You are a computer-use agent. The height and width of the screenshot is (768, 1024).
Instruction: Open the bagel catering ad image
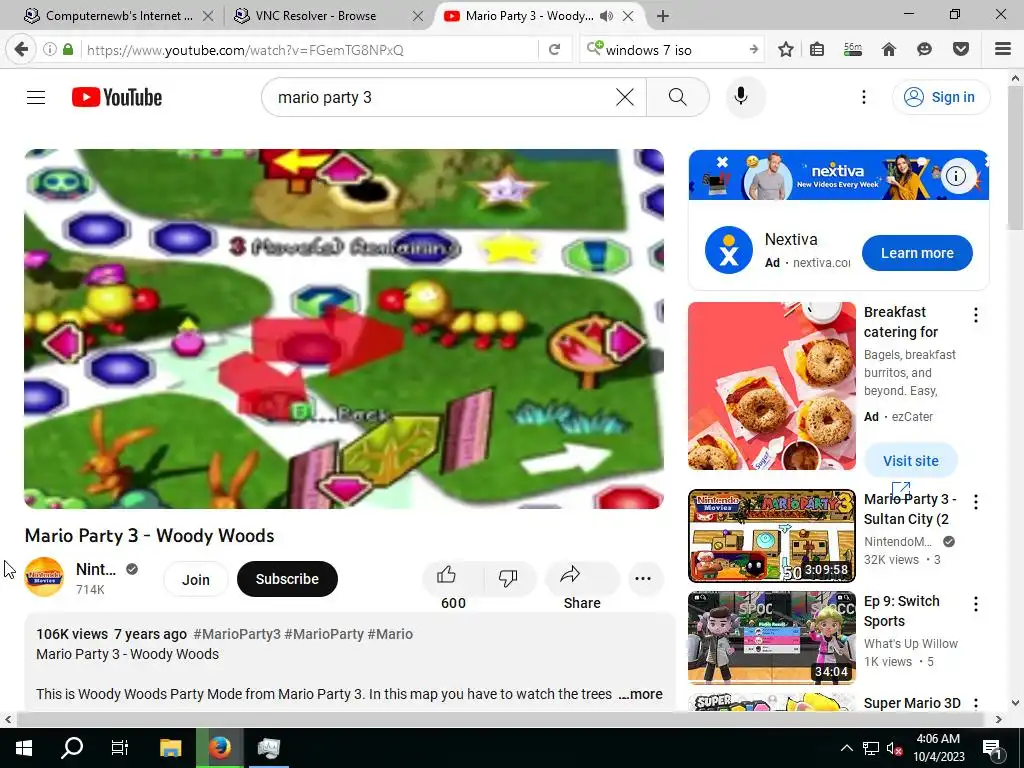tap(771, 386)
